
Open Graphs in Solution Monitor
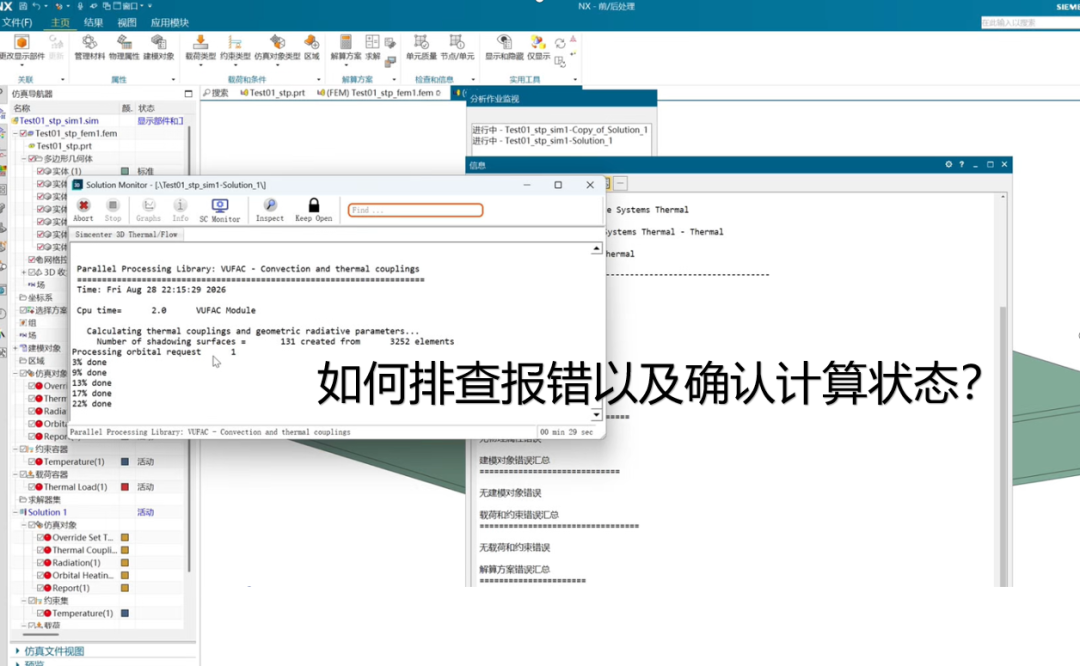(148, 210)
